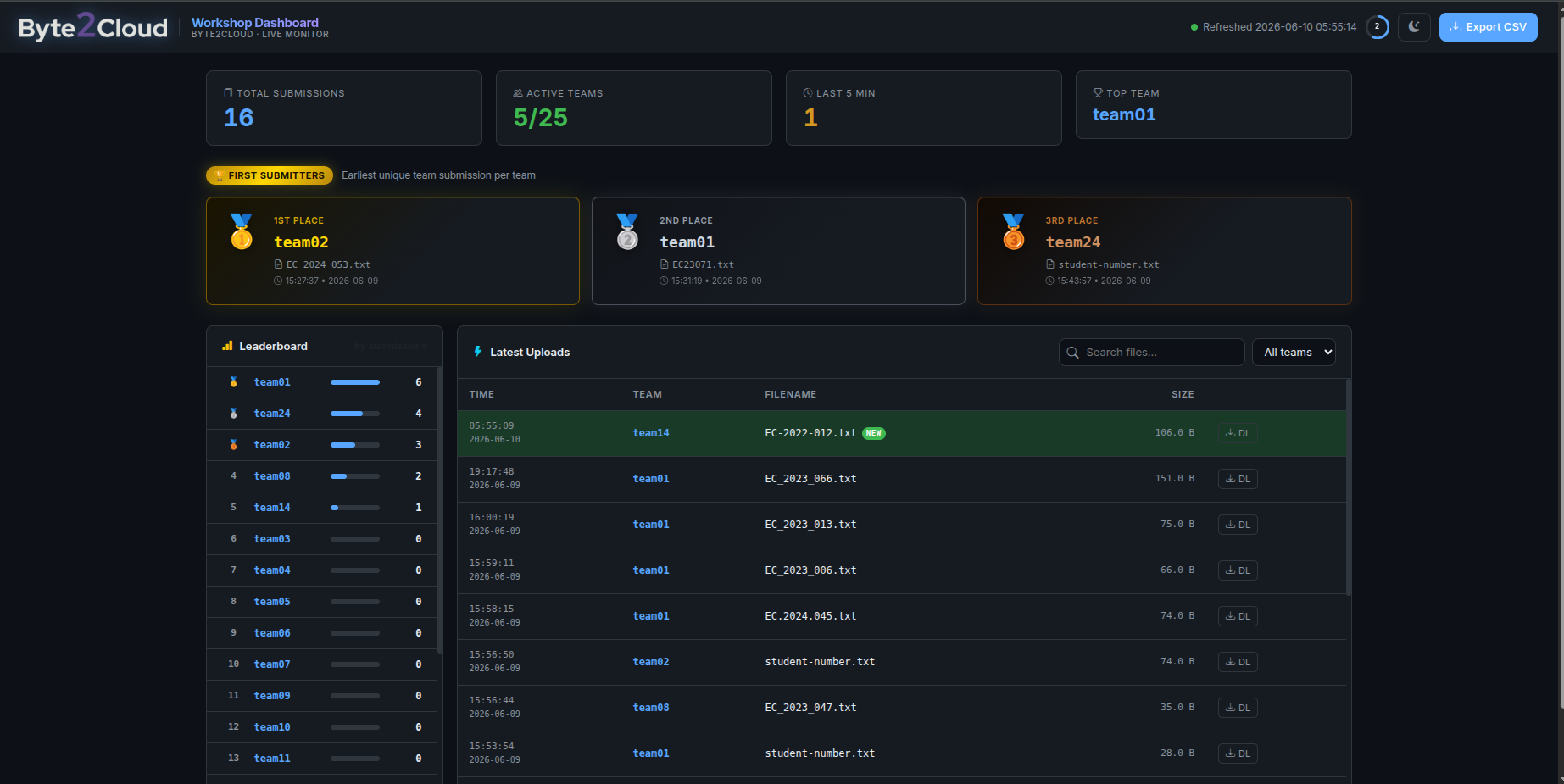Click team08 link in leaderboard

click(272, 476)
